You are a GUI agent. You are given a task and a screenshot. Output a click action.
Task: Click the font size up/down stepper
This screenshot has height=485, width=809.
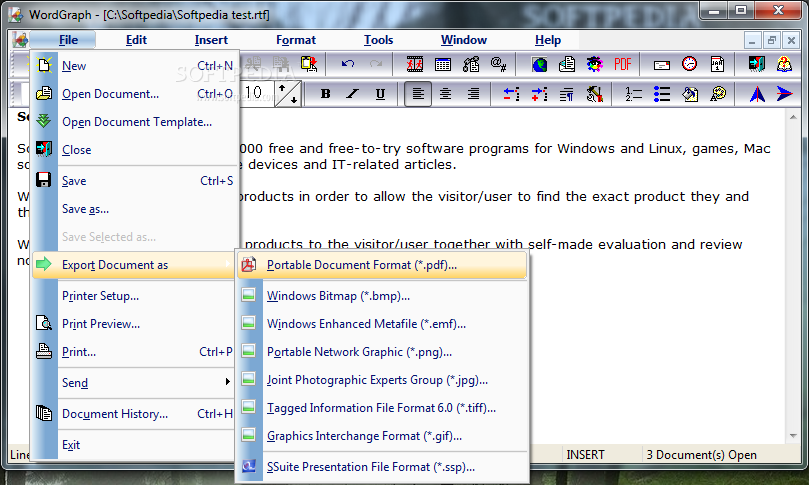(287, 94)
